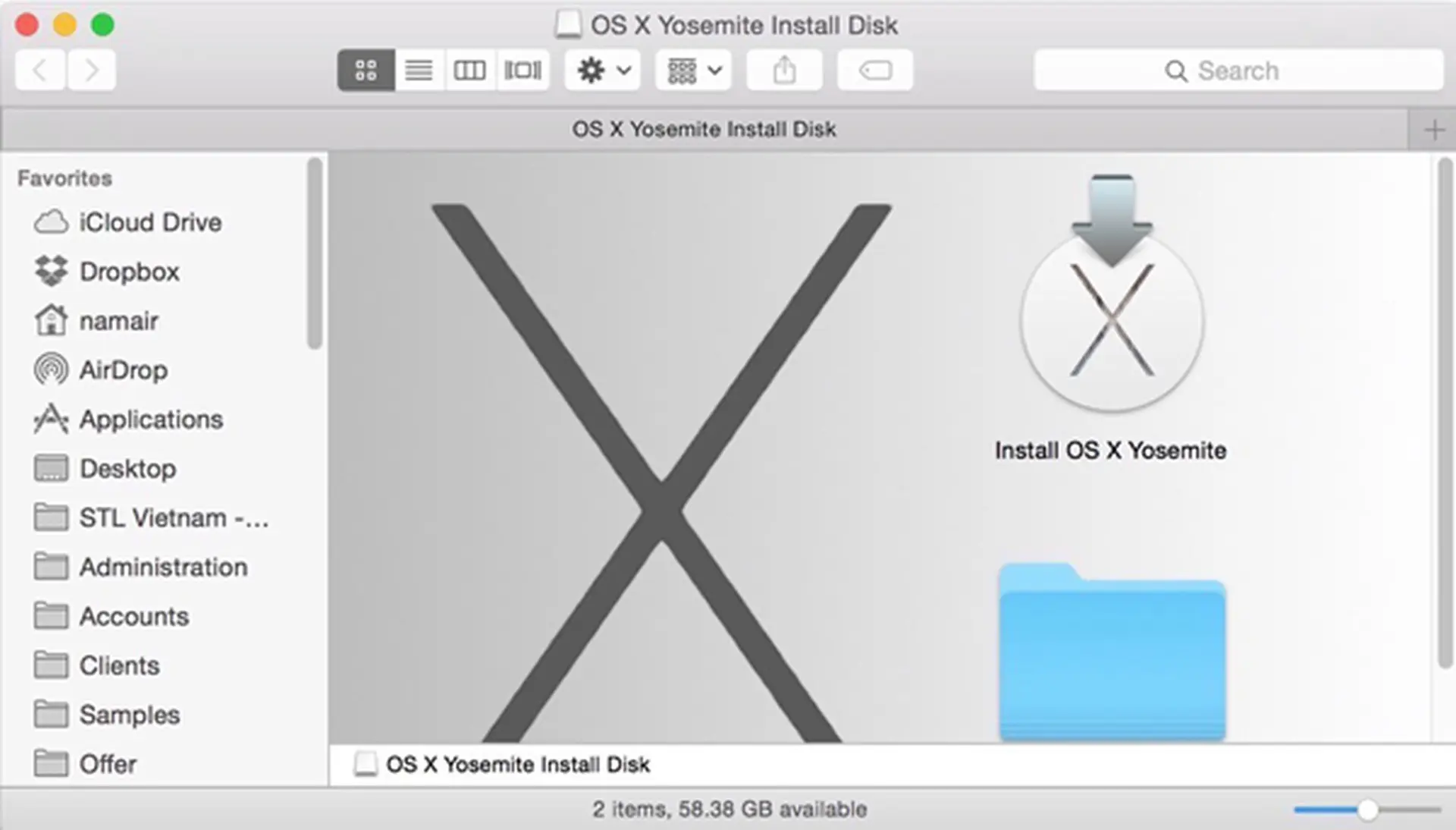Click the yellow minimize window button
This screenshot has height=830, width=1456.
click(x=64, y=24)
